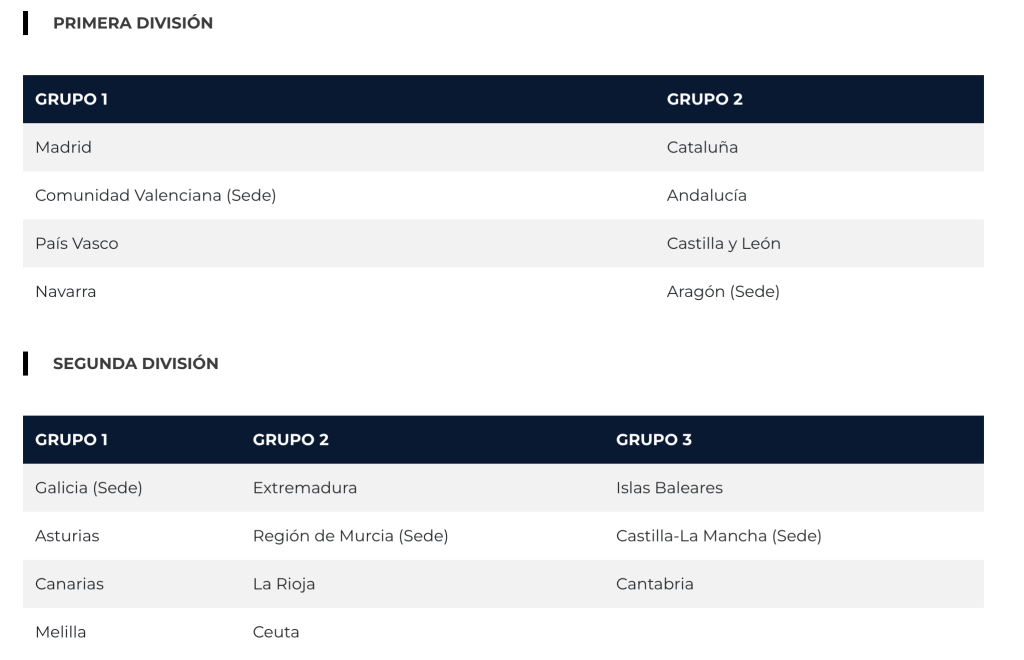Select Comunidad Valenciana (Sede) entry

pyautogui.click(x=155, y=195)
